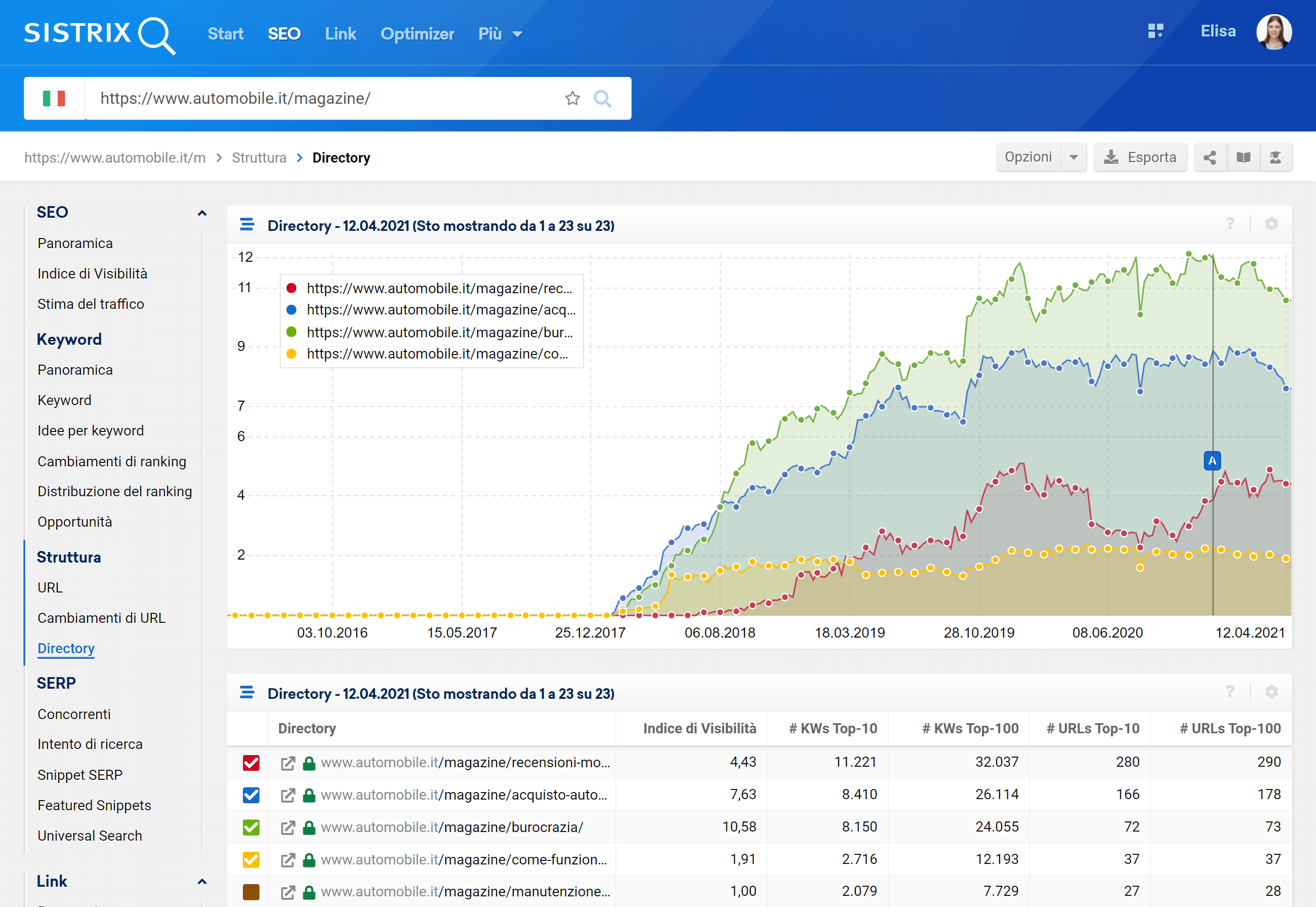Open the table box hamburger menu icon
Screen dimensions: 1316x907
click(x=247, y=692)
